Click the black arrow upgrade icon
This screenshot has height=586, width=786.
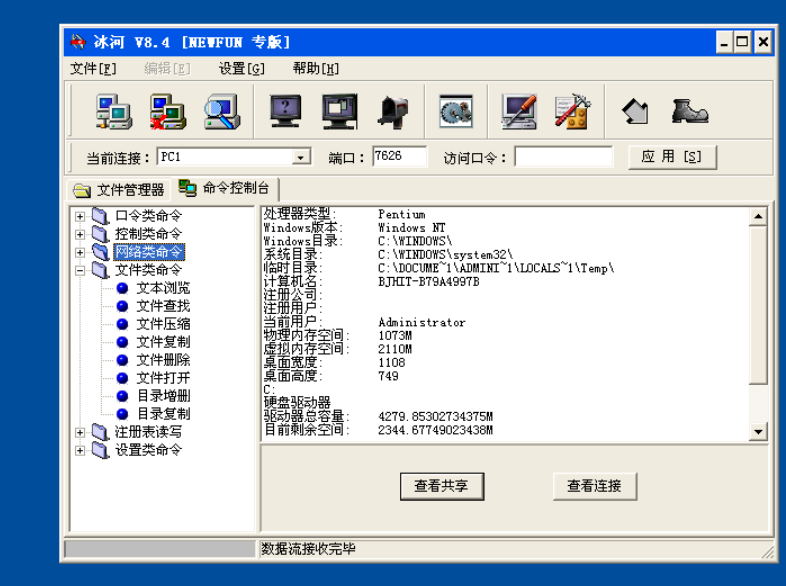point(636,111)
